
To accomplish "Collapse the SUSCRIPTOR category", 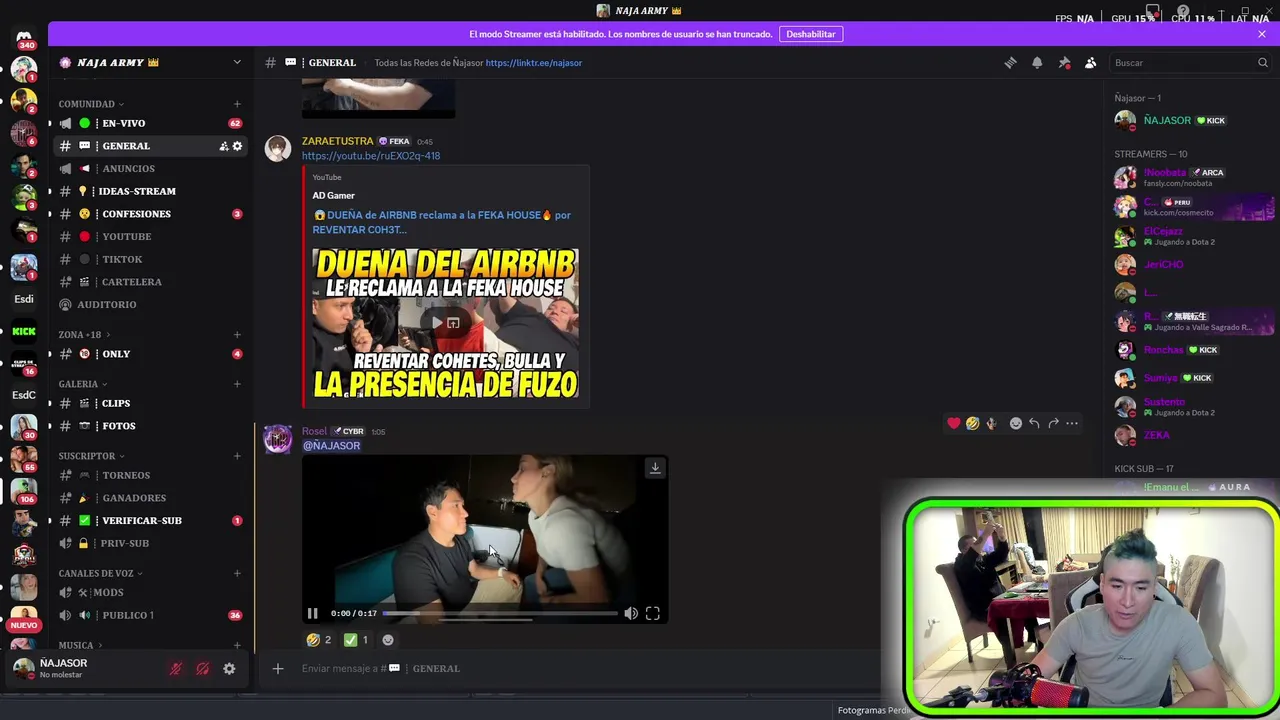I will 92,456.
